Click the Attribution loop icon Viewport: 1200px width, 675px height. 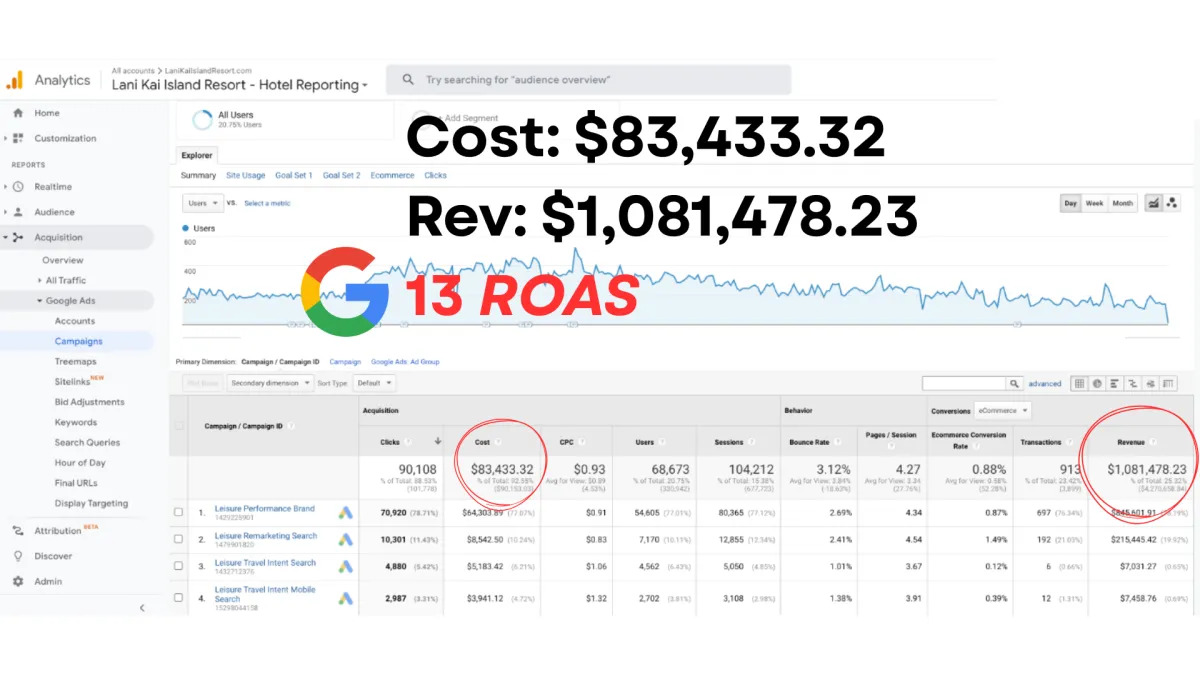click(x=18, y=531)
